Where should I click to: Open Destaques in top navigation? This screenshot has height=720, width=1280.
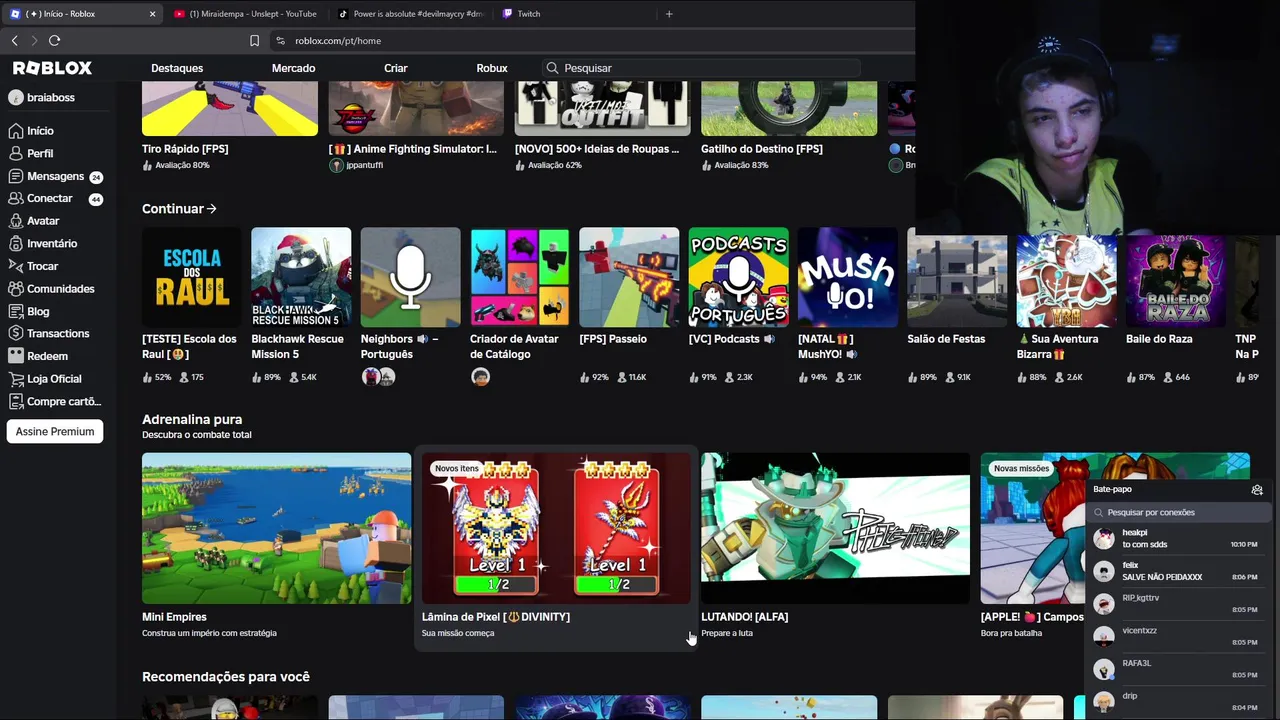(x=177, y=68)
